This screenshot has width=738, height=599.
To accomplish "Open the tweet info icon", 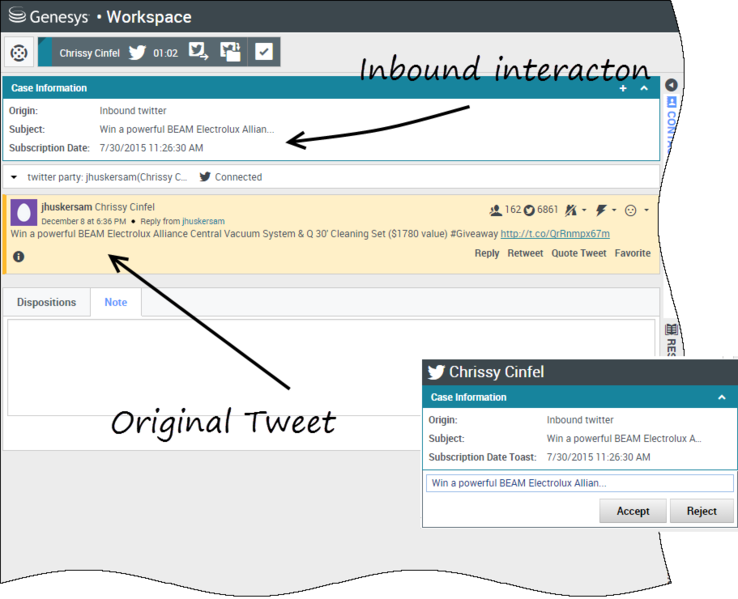I will (18, 257).
